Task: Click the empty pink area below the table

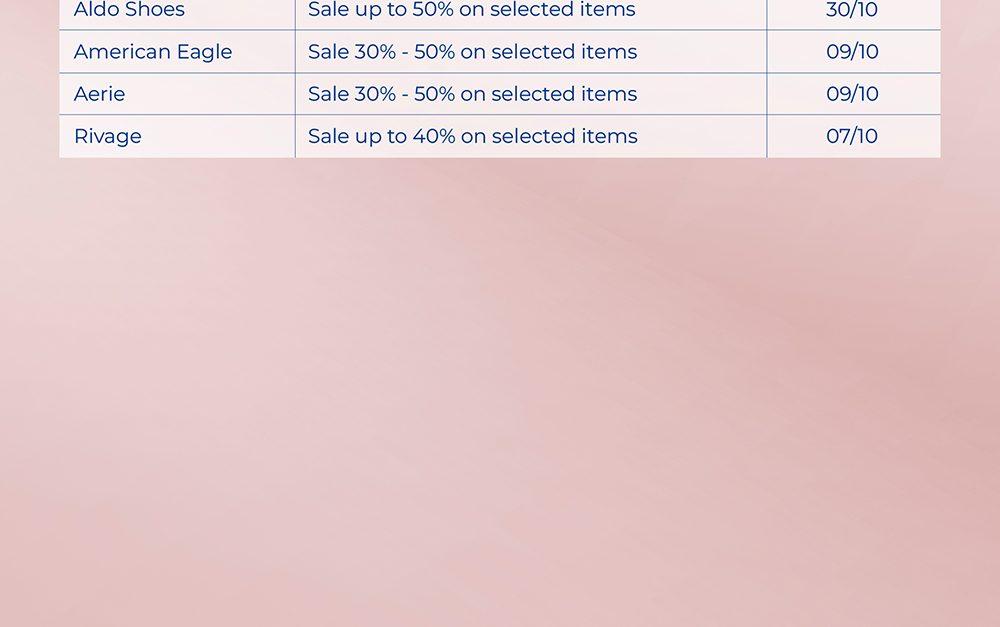Action: (x=500, y=400)
